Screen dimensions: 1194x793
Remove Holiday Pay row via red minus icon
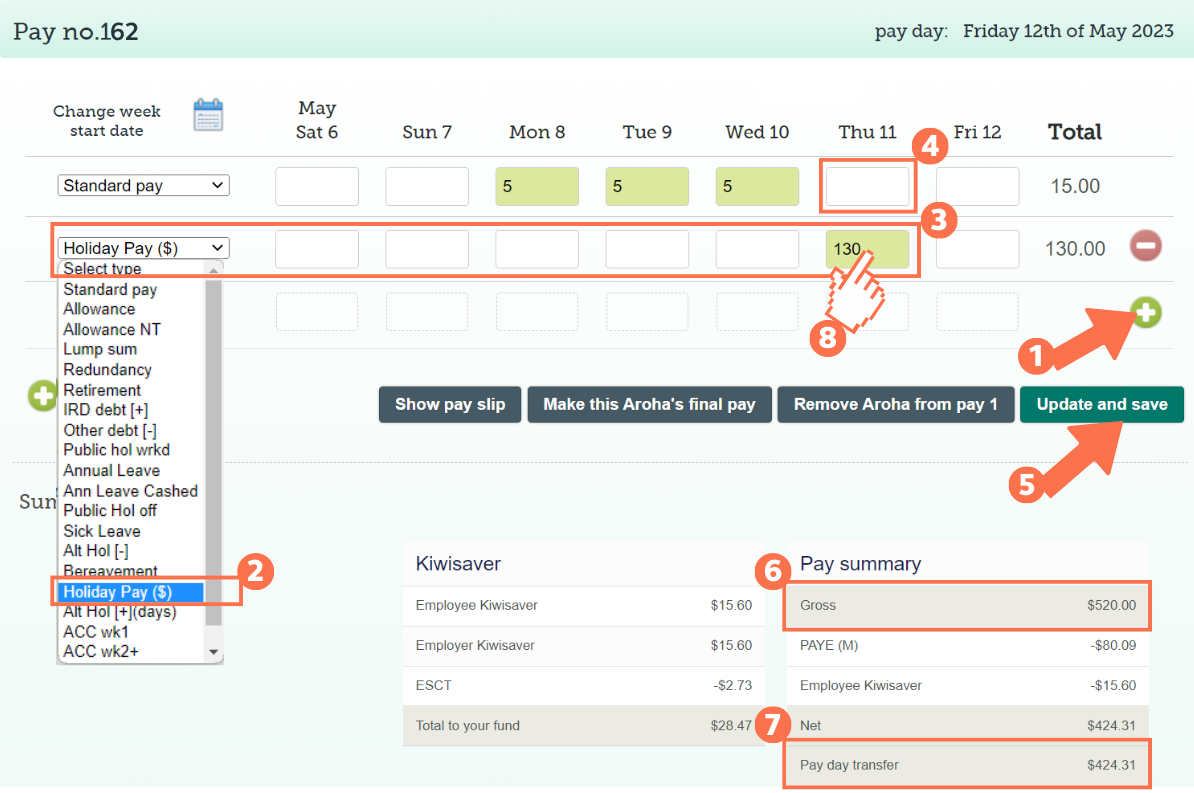point(1146,245)
